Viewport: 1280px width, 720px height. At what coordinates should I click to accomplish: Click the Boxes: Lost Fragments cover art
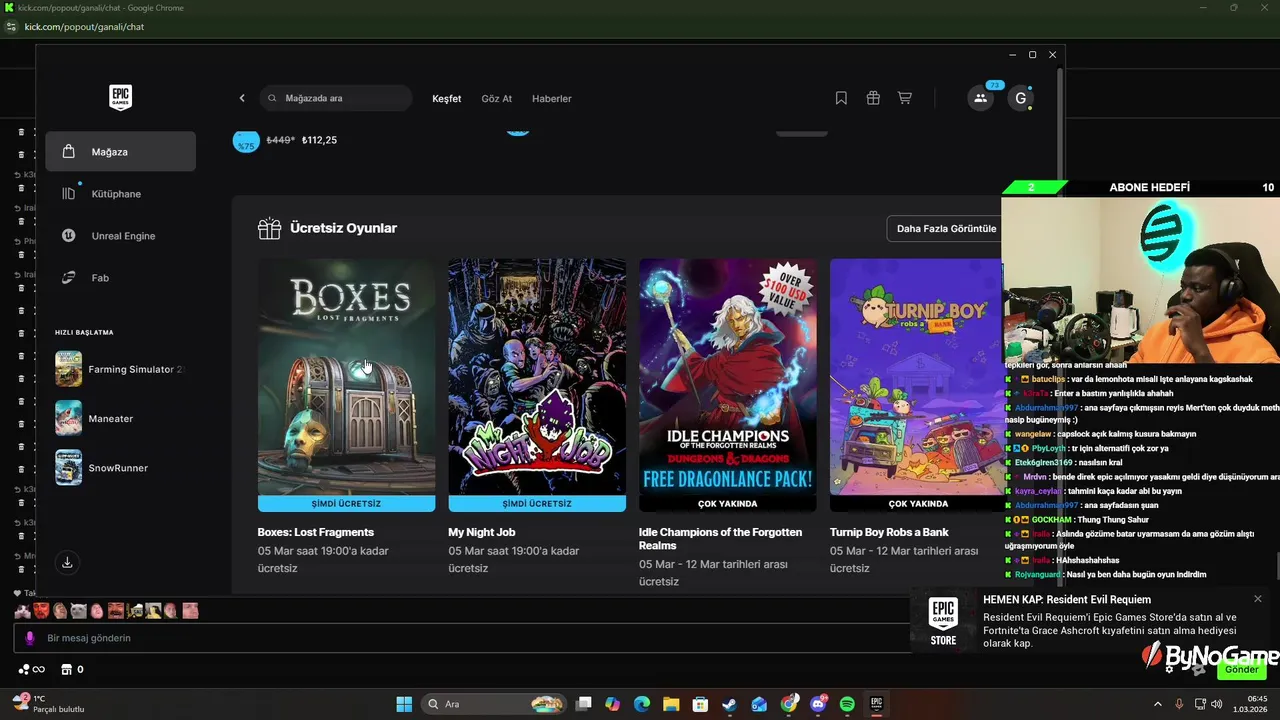click(346, 376)
